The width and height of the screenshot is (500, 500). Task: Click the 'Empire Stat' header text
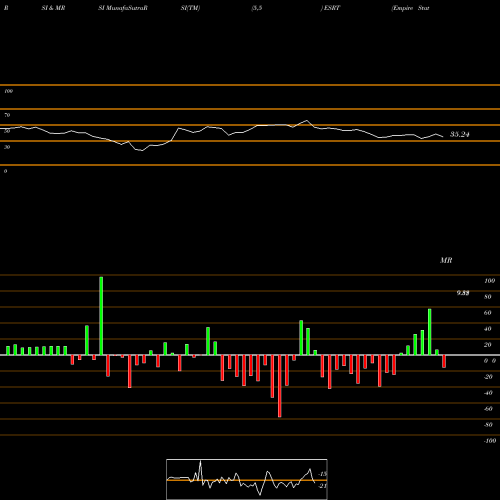click(411, 8)
